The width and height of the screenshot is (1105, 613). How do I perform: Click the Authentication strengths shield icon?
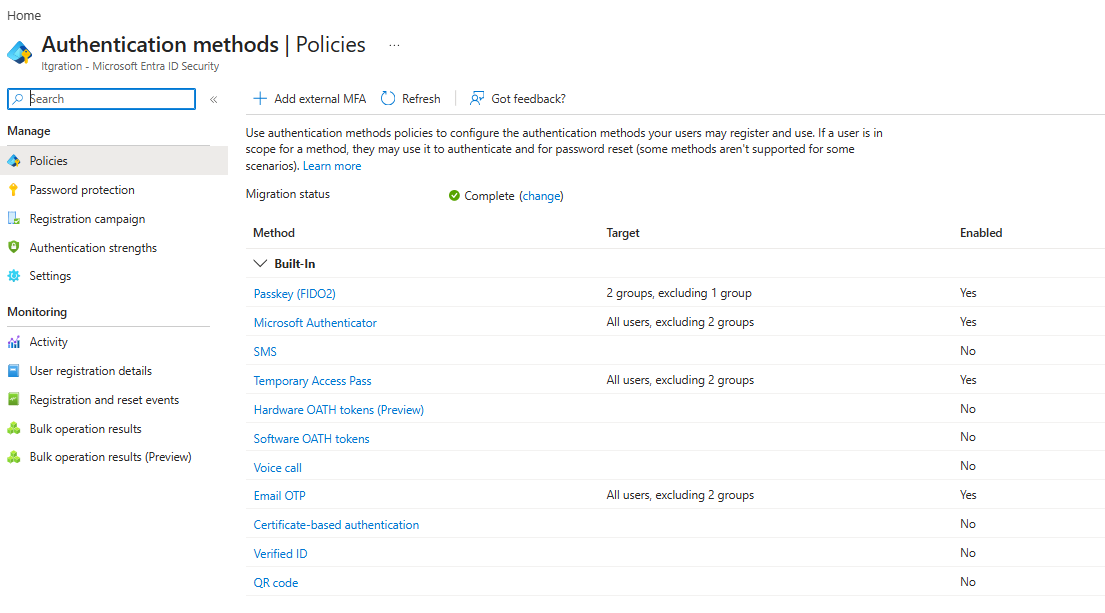tap(13, 247)
